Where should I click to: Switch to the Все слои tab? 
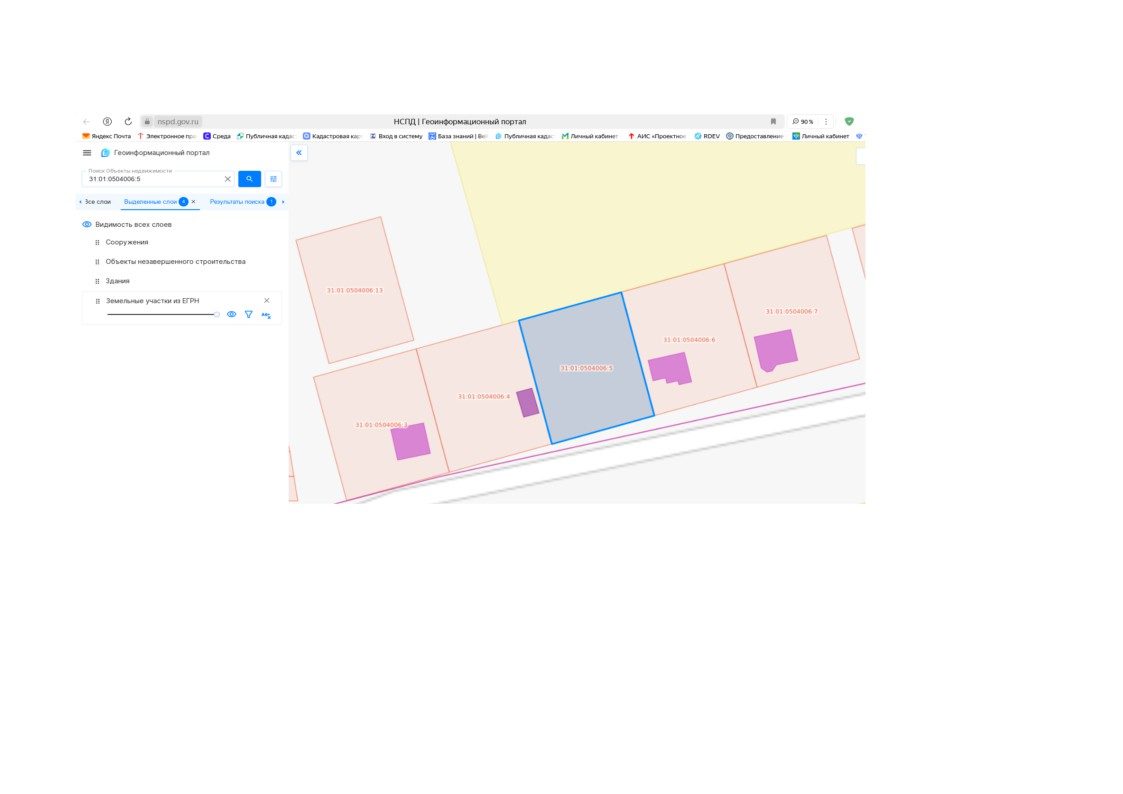click(98, 202)
